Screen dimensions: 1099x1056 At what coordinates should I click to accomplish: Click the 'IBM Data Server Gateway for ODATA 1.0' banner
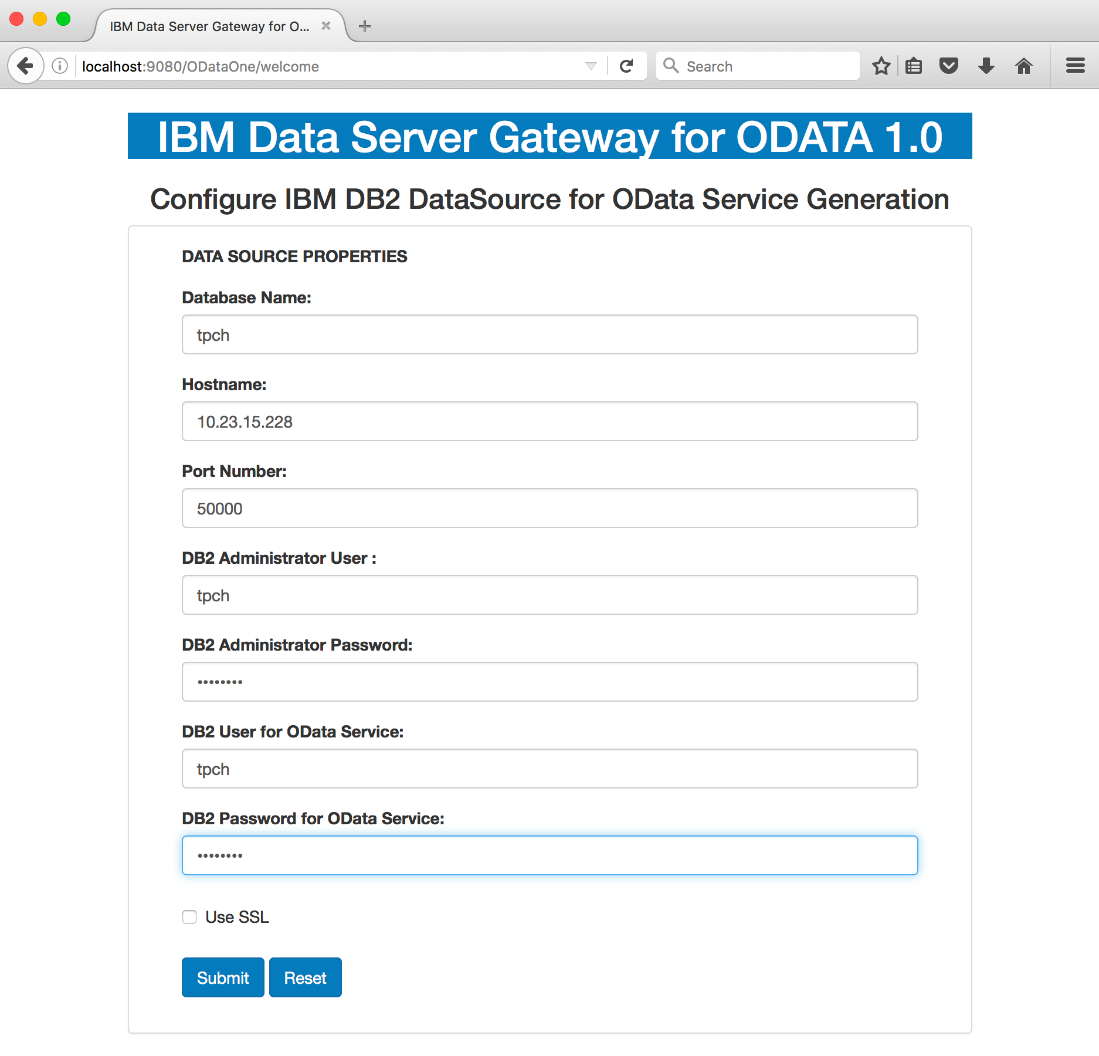click(x=550, y=136)
